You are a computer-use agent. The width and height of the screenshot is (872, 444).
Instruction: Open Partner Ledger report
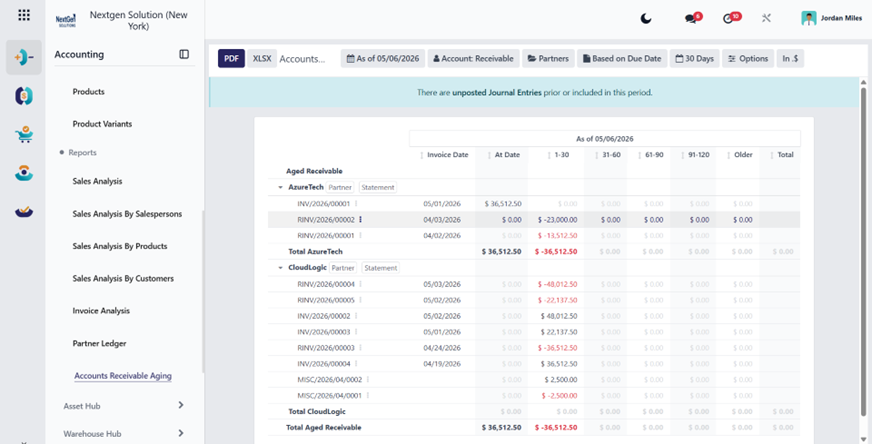tap(100, 343)
